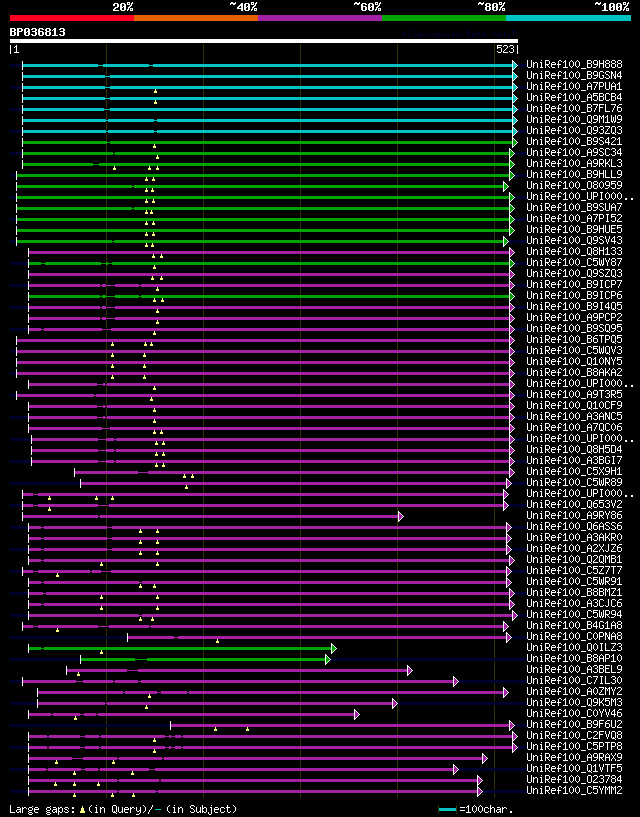Click the UniRef100_O80959 label
The width and height of the screenshot is (640, 817).
point(574,185)
